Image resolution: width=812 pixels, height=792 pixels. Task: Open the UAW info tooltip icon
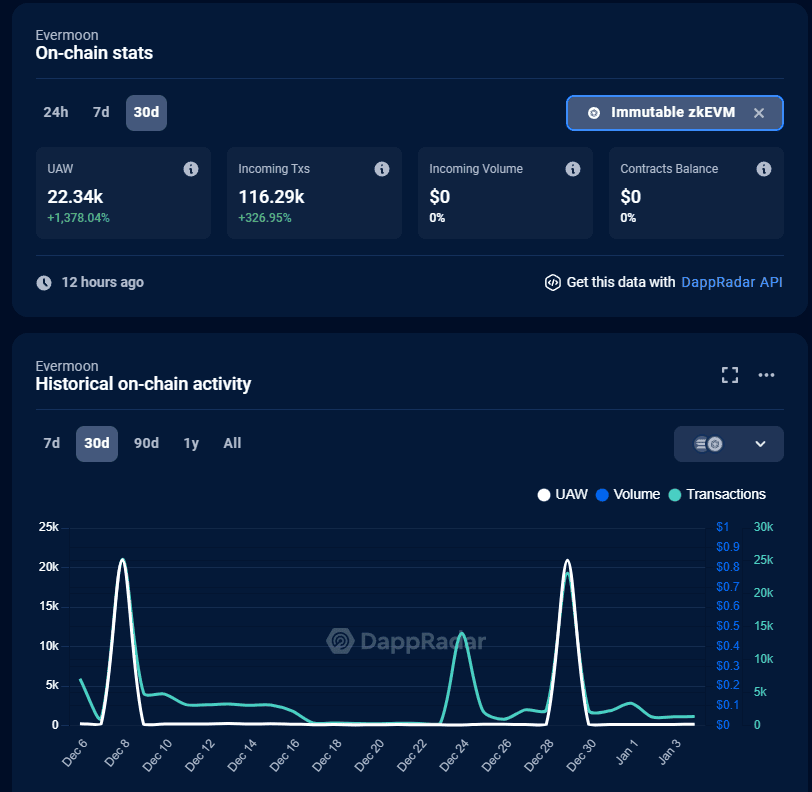pyautogui.click(x=191, y=169)
